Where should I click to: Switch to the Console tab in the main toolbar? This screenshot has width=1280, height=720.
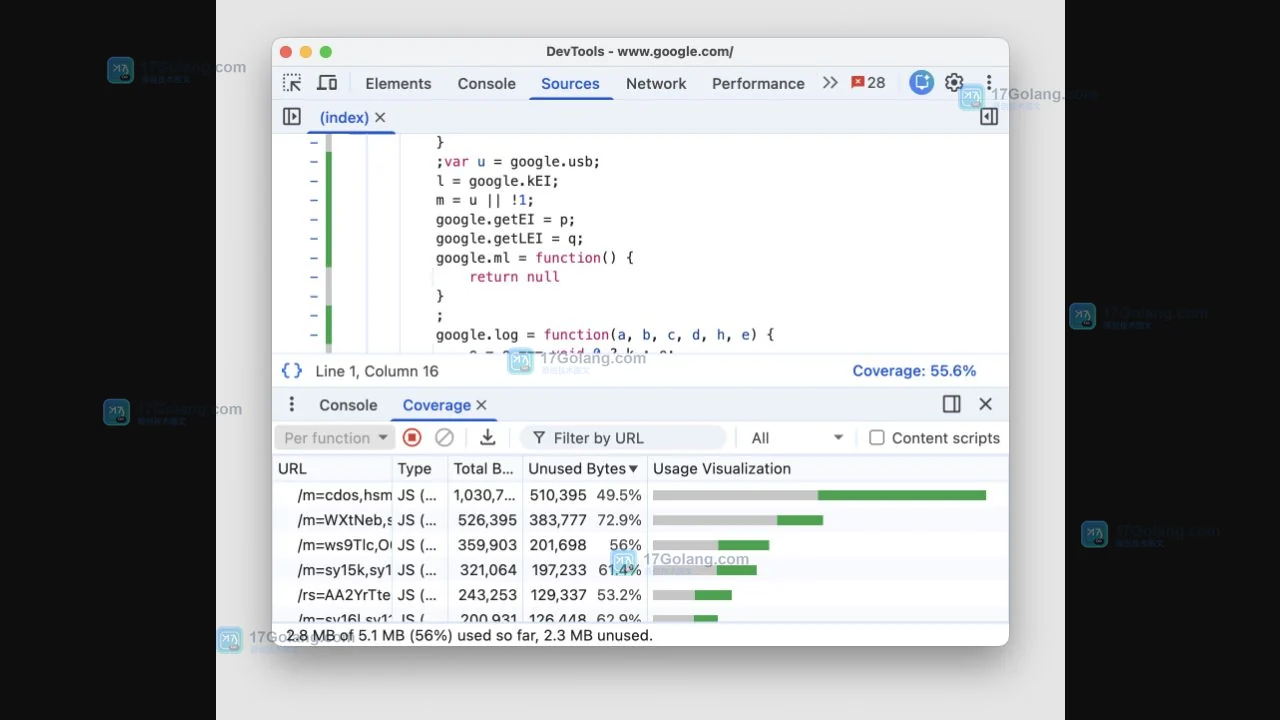[x=487, y=84]
